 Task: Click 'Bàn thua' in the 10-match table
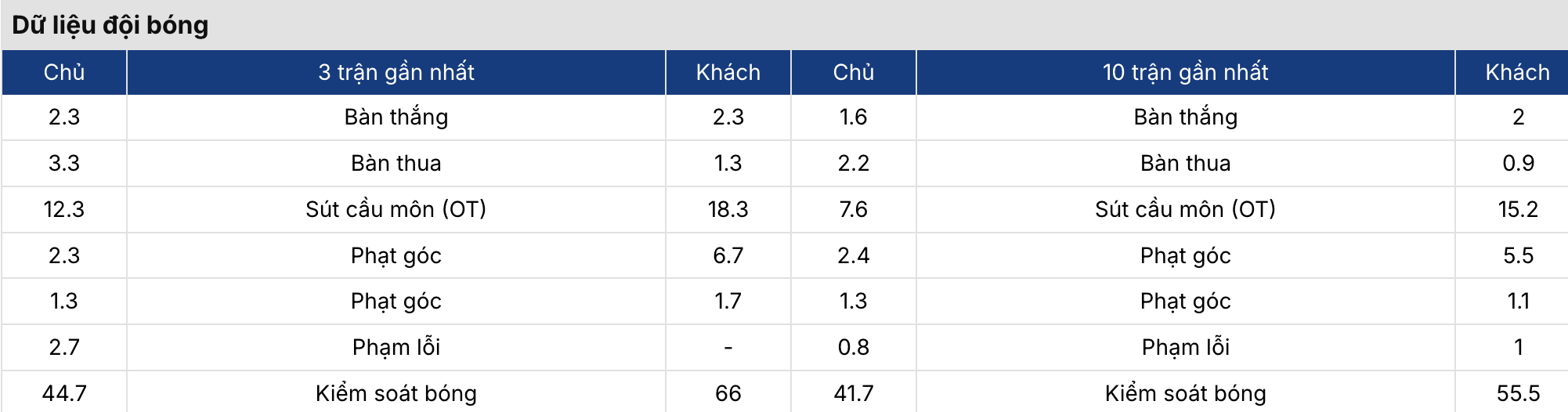click(x=1186, y=163)
